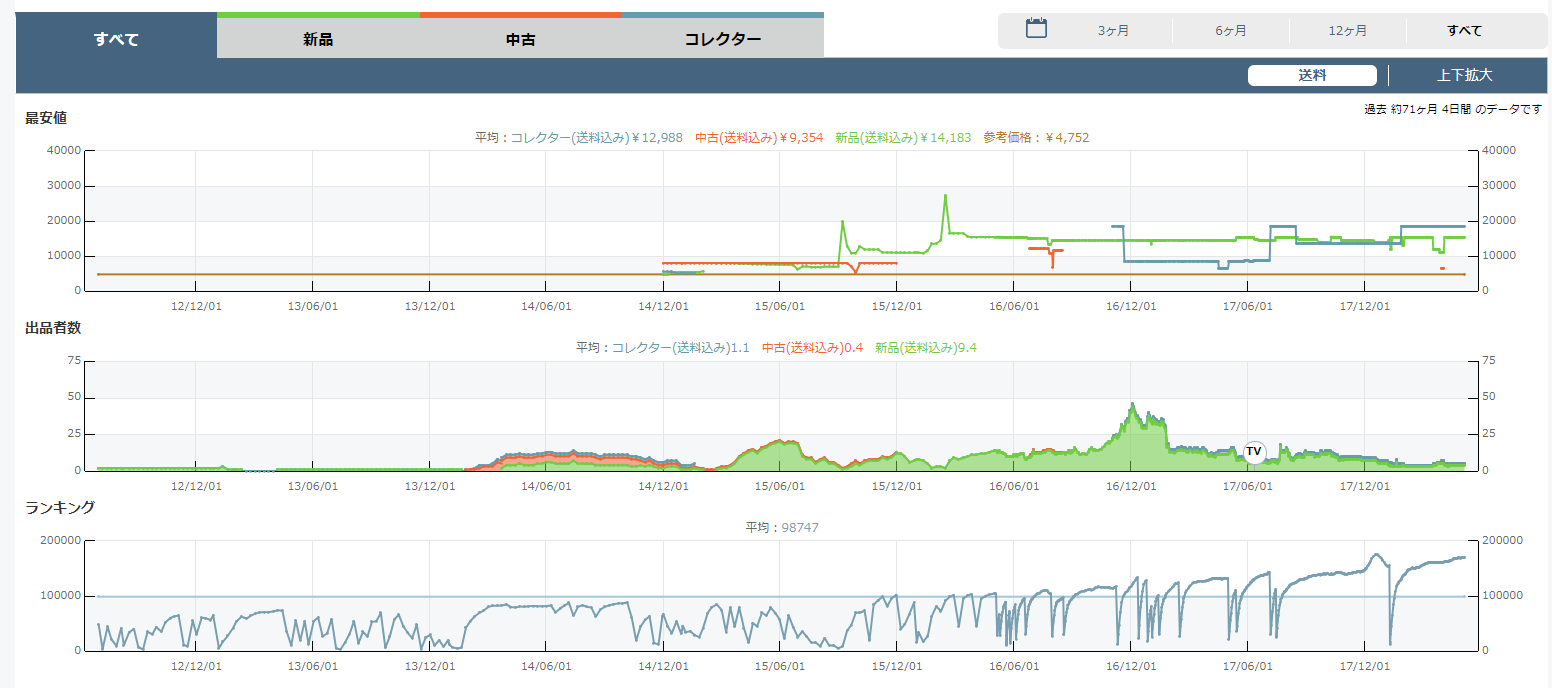1552x688 pixels.
Task: Click the ranking average 98747 label
Action: click(781, 527)
